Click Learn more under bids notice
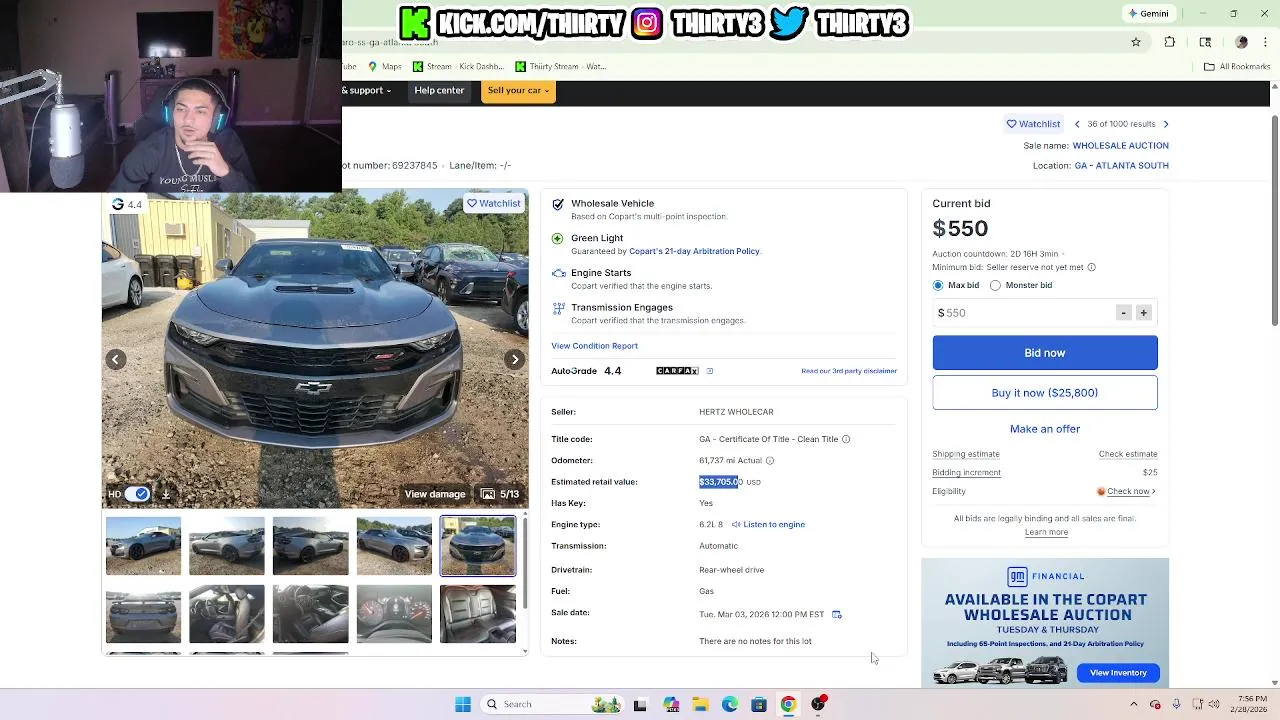 (1046, 532)
